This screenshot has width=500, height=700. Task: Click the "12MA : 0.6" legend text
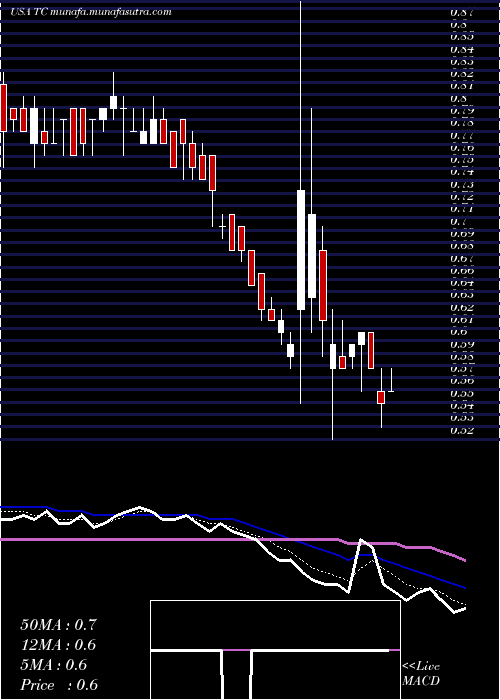tap(58, 645)
